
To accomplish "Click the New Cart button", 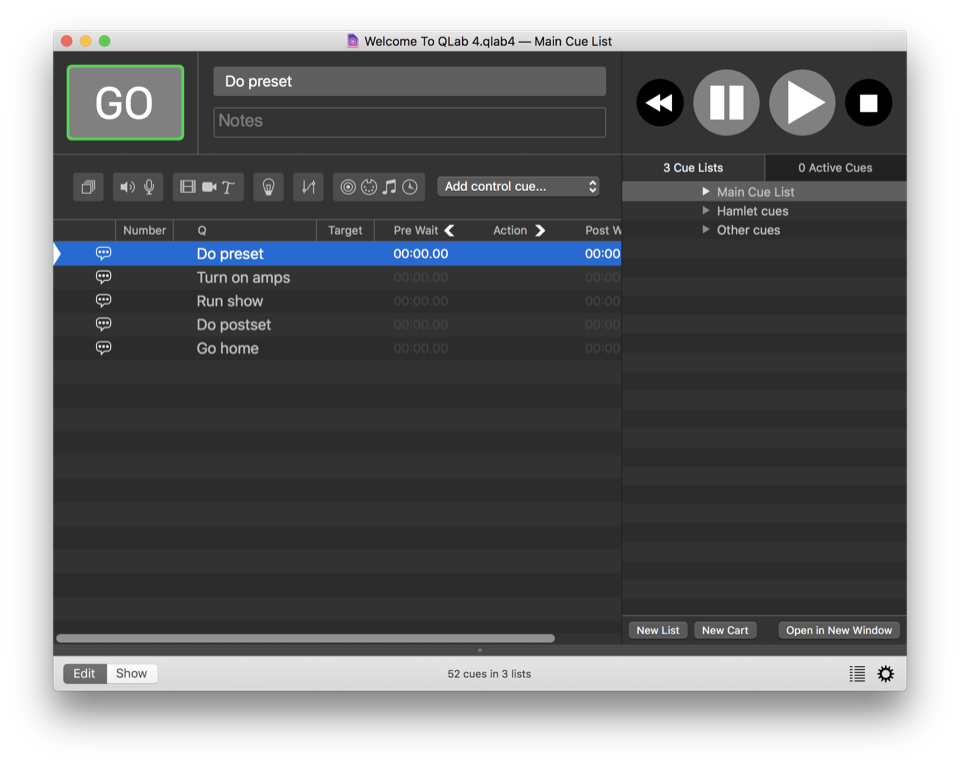I will tap(725, 630).
